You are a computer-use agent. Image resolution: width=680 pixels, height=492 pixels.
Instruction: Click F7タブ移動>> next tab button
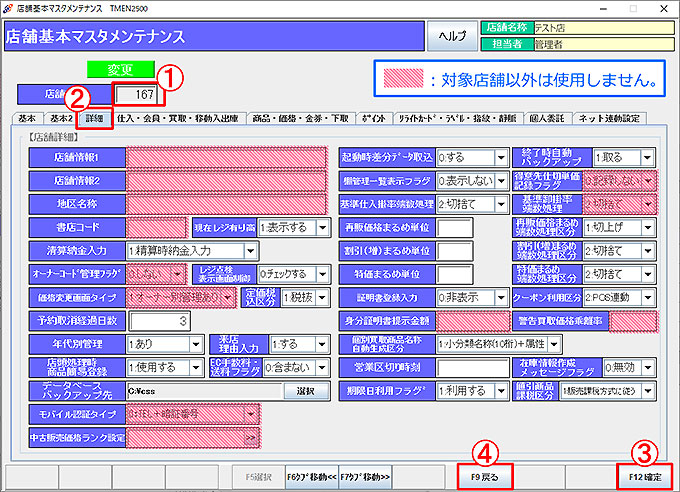click(x=365, y=477)
